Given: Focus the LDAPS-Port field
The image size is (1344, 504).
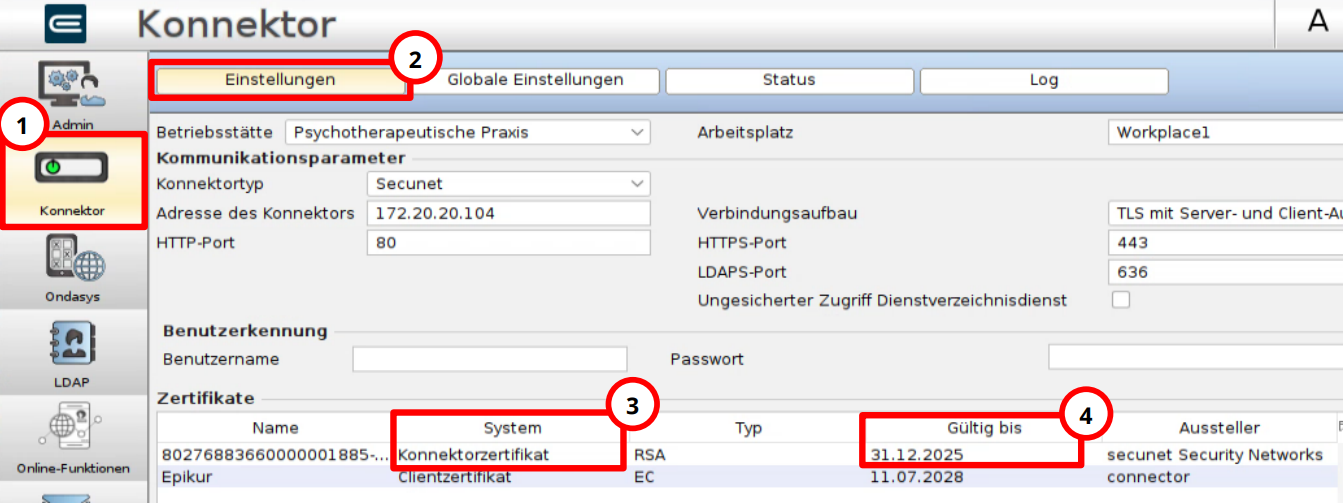Looking at the screenshot, I should [x=1226, y=272].
